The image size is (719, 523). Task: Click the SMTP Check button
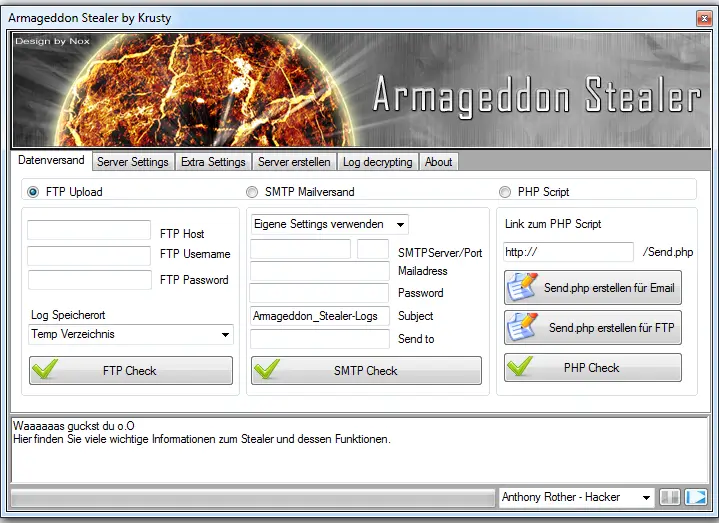pos(366,370)
